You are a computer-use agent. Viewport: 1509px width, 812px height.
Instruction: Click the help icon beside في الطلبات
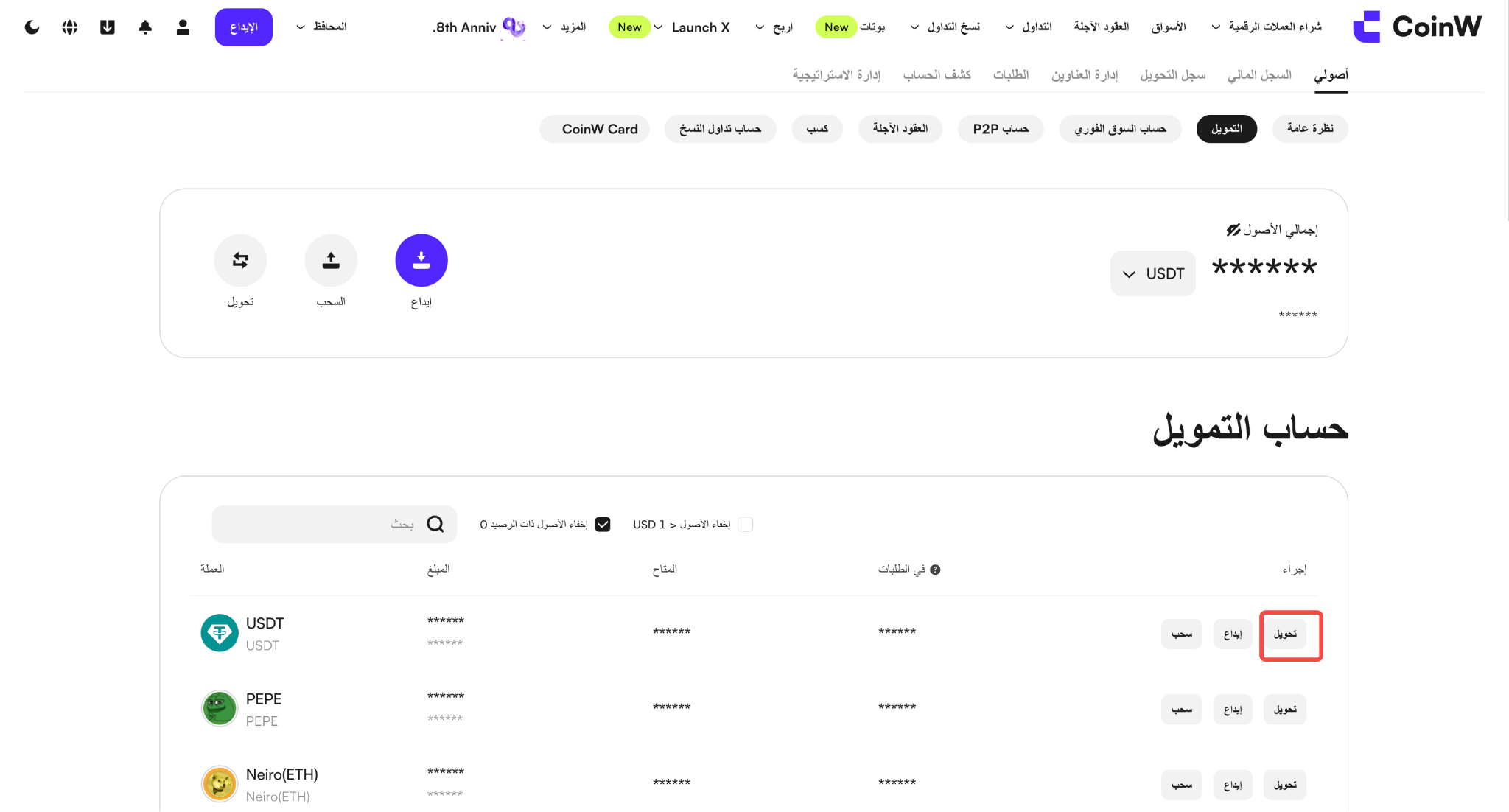point(935,570)
